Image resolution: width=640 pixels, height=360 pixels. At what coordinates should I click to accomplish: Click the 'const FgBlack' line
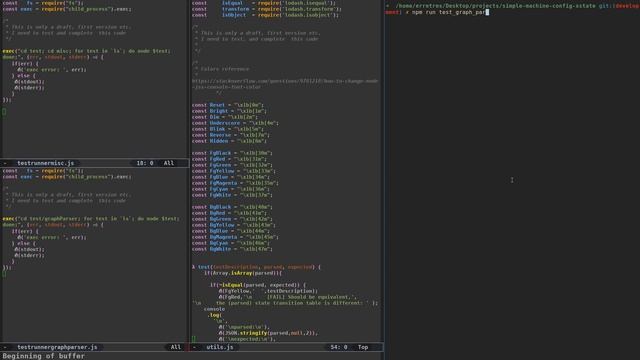pyautogui.click(x=232, y=153)
